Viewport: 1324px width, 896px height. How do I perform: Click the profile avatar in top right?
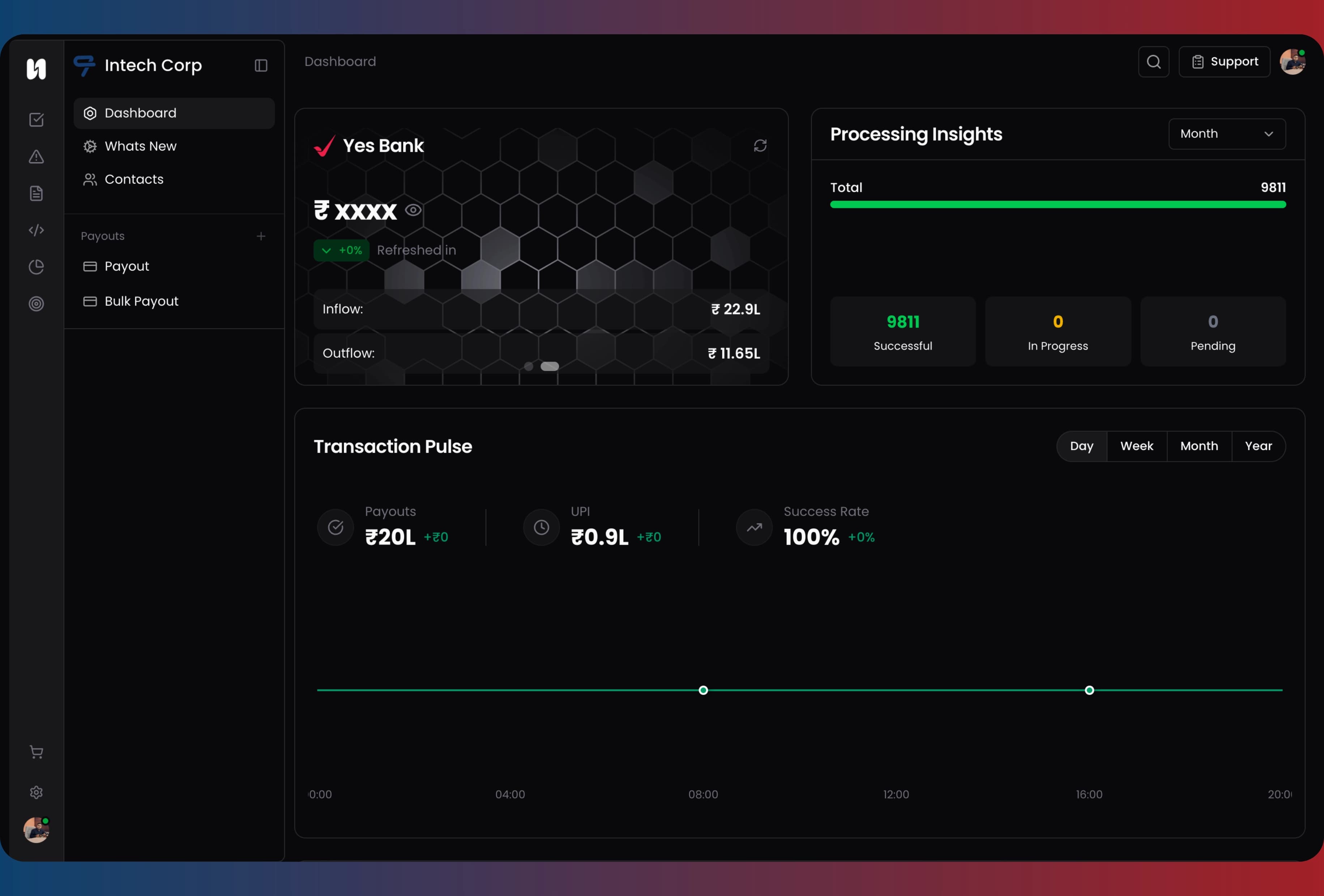point(1293,61)
